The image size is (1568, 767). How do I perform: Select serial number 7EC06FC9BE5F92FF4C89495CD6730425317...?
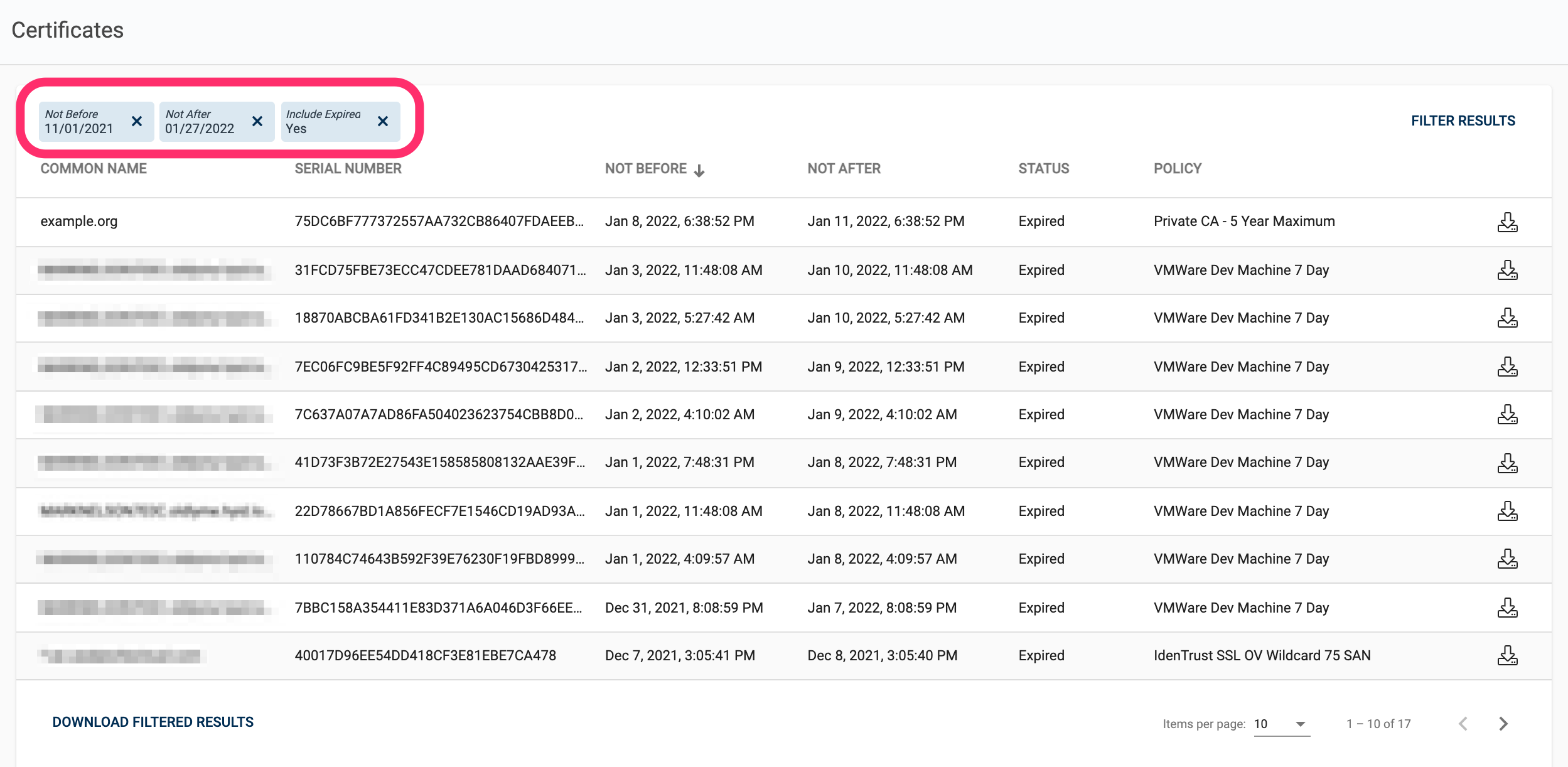point(441,367)
